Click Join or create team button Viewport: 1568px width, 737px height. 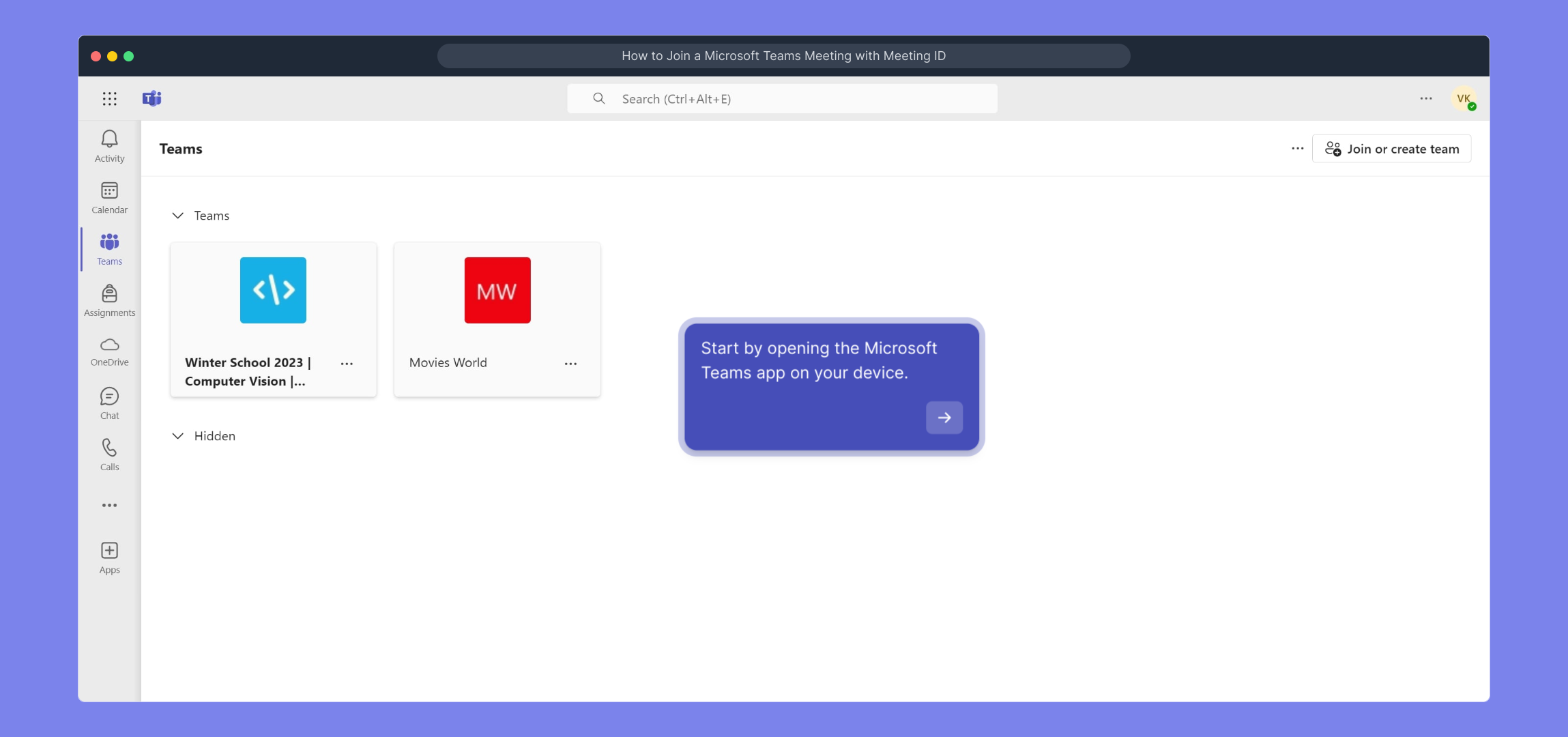point(1391,149)
